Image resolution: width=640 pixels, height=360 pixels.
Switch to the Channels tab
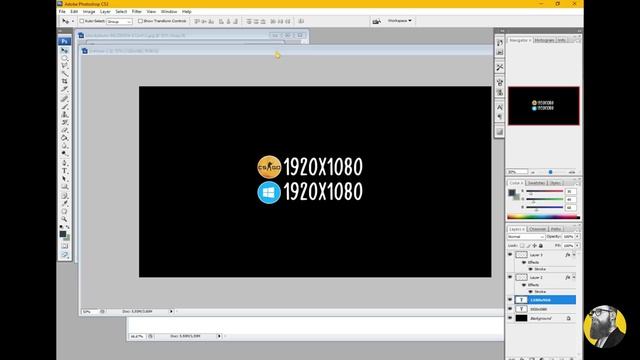537,229
